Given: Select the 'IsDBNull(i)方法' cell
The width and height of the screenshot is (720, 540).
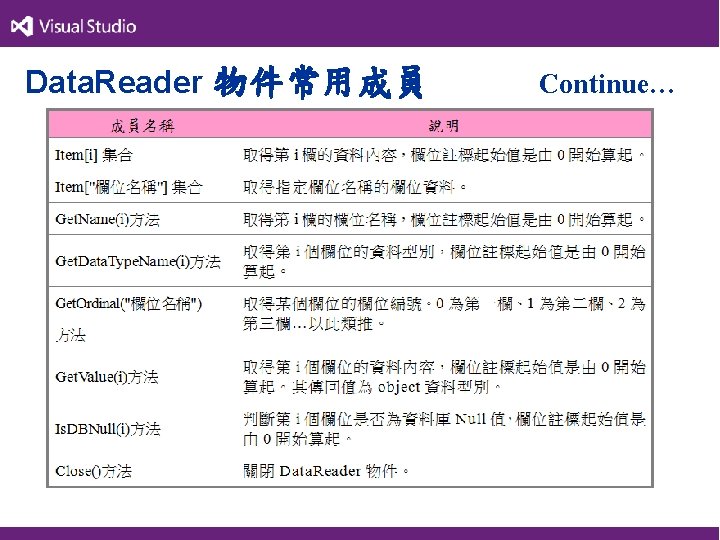Looking at the screenshot, I should point(108,429).
